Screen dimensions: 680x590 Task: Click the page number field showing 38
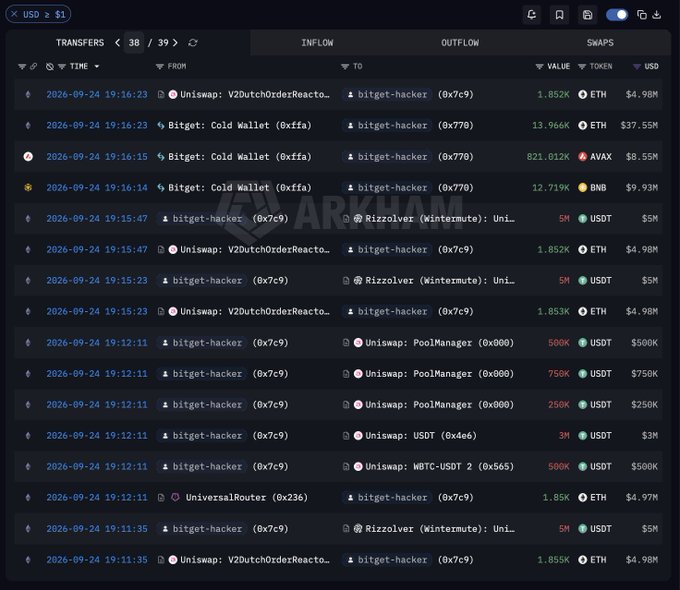pyautogui.click(x=134, y=43)
